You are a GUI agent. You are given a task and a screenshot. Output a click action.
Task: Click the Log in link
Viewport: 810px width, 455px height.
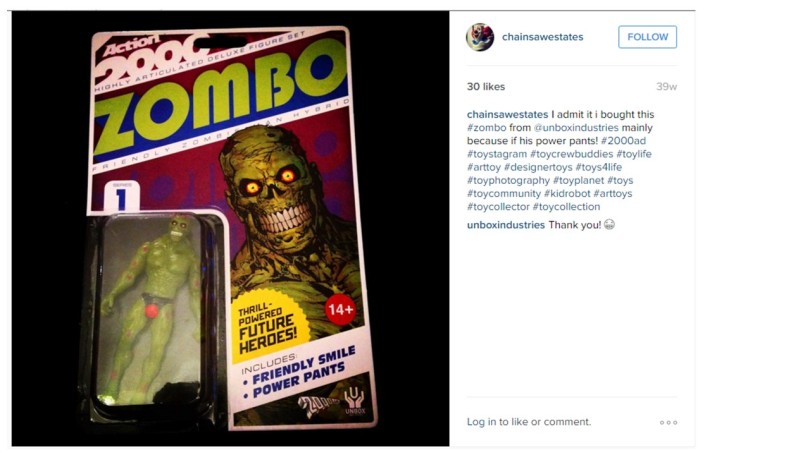click(x=481, y=422)
